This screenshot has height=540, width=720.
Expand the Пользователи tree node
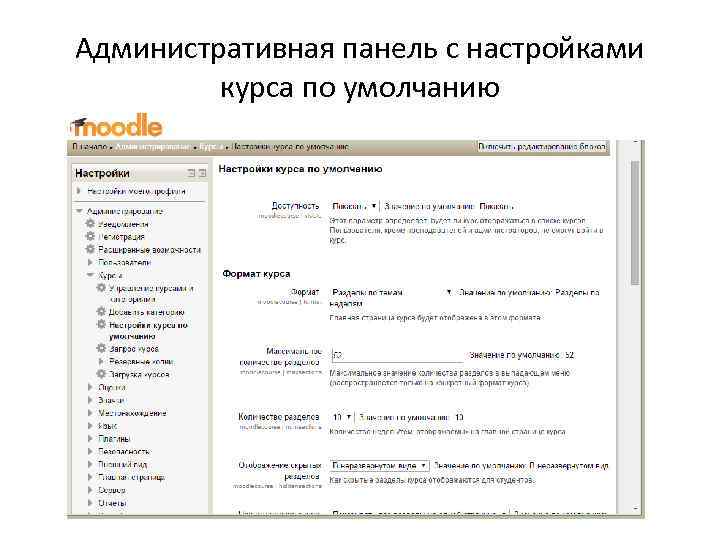point(90,263)
